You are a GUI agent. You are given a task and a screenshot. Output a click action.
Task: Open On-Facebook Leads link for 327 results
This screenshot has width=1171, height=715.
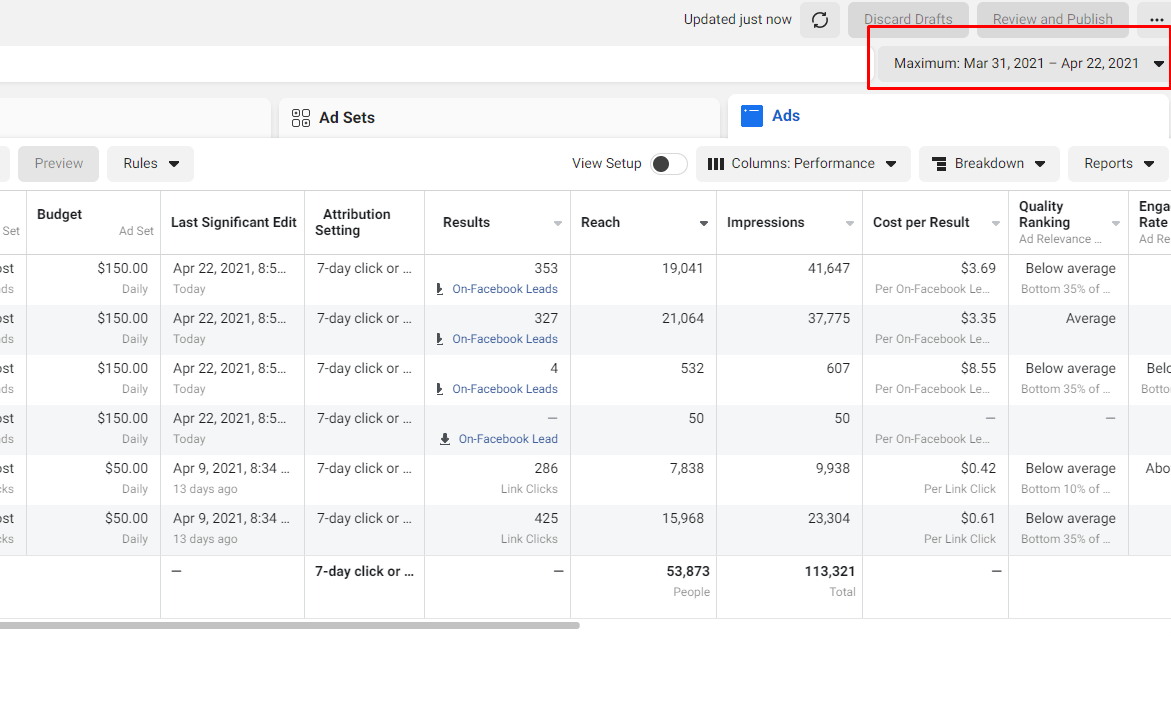504,339
